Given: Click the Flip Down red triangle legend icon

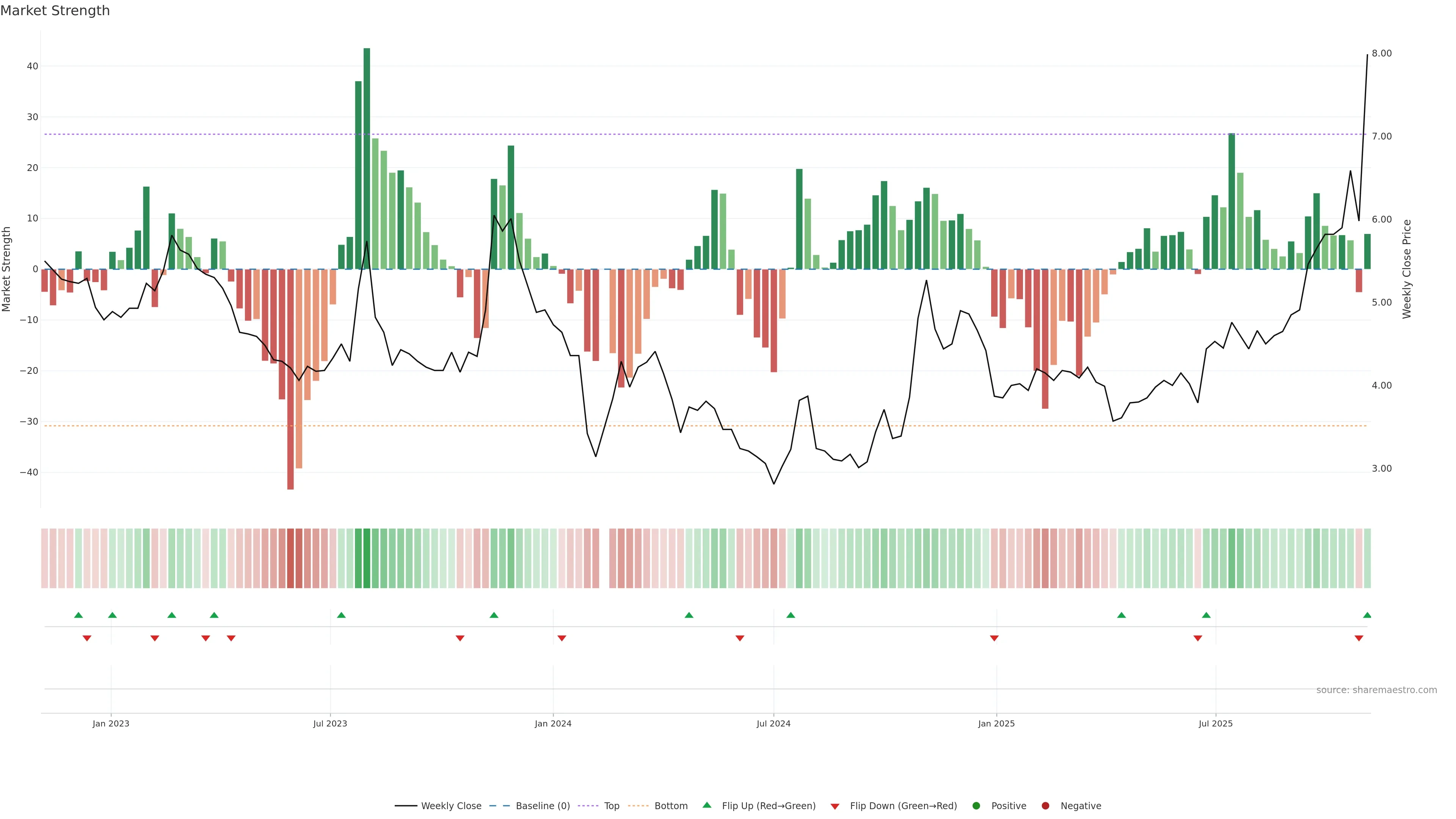Looking at the screenshot, I should (x=834, y=806).
